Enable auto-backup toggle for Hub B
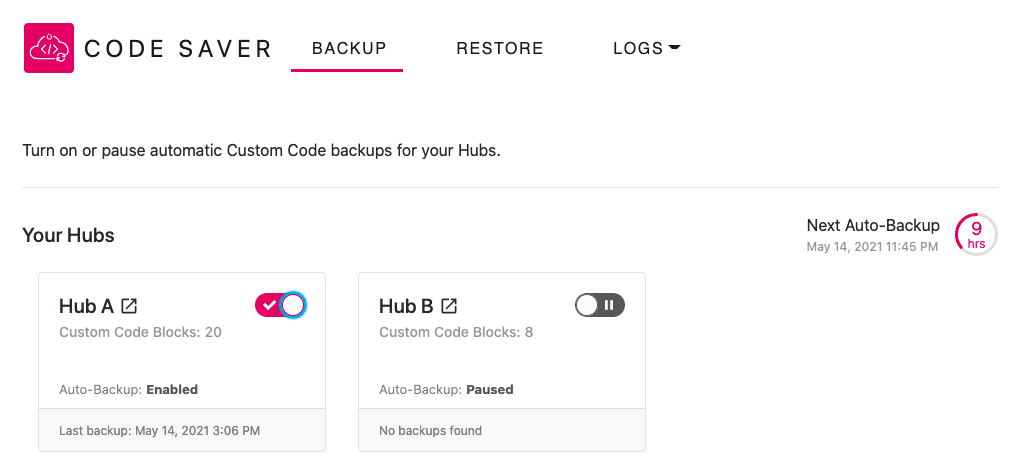 tap(600, 305)
